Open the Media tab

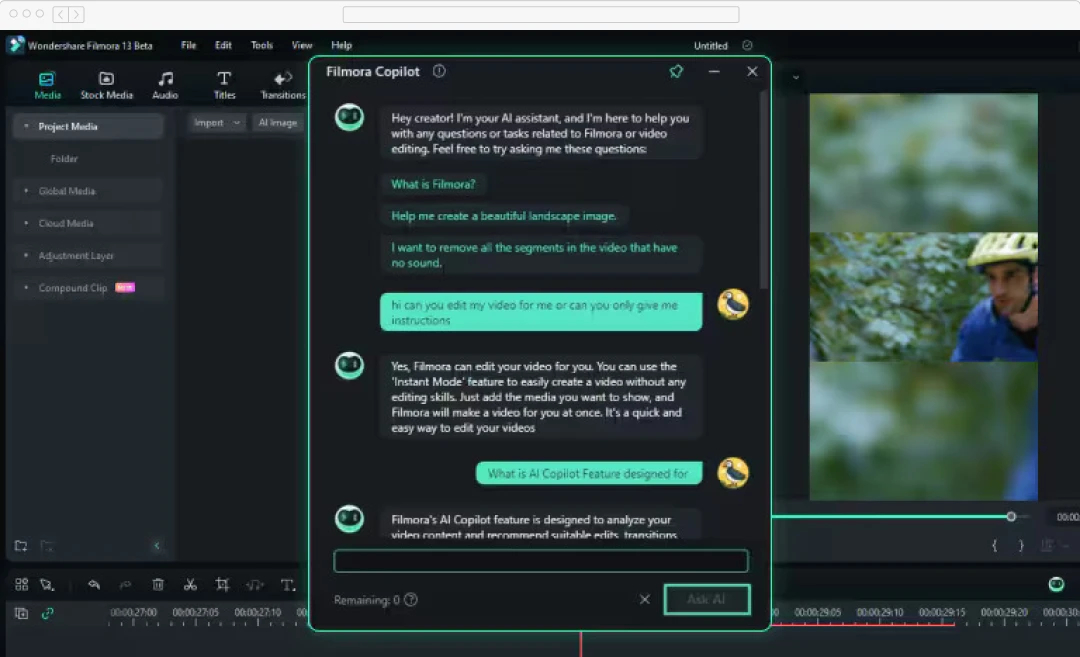[47, 85]
